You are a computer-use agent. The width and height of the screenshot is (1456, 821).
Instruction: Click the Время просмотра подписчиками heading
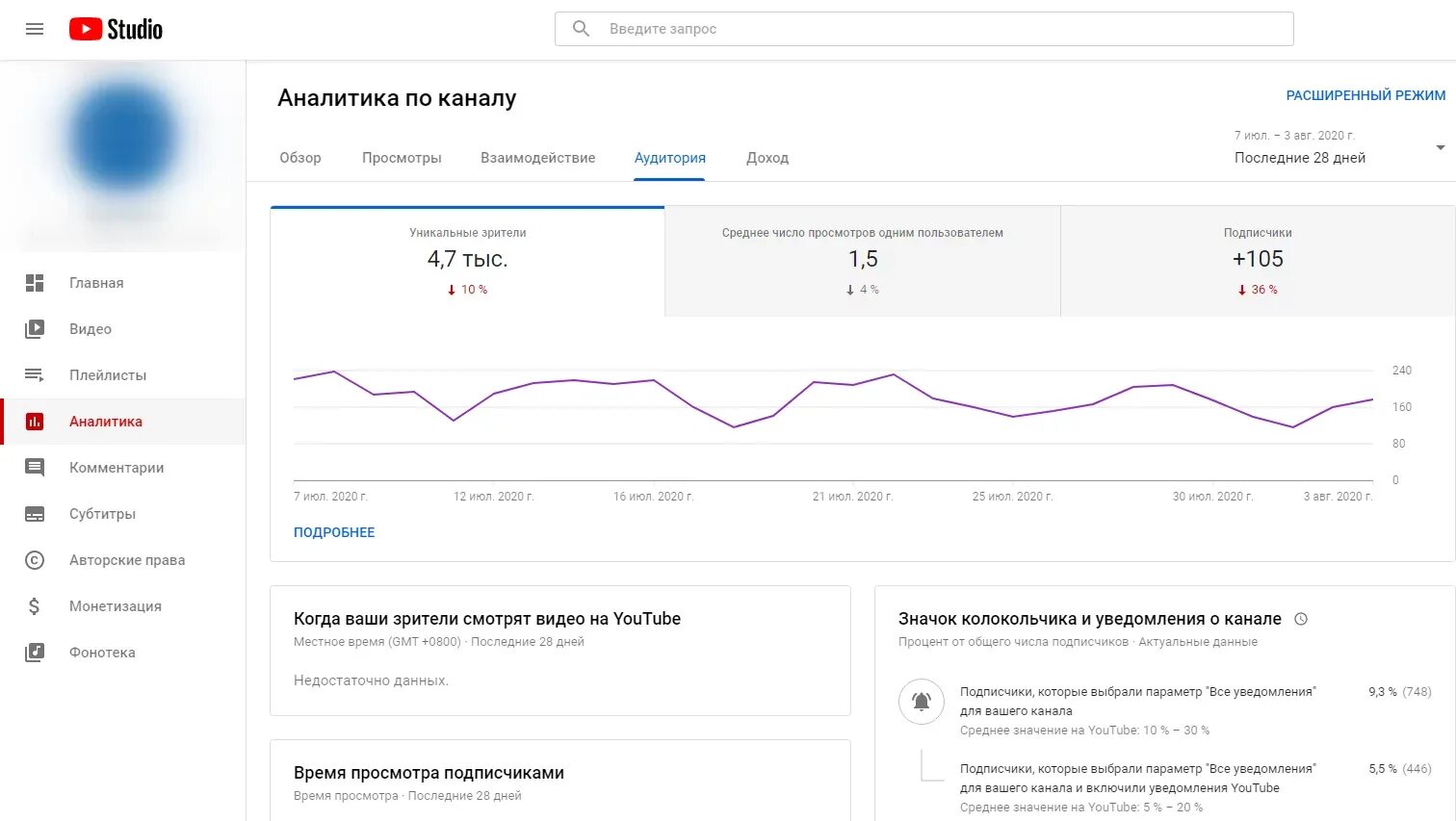tap(429, 773)
